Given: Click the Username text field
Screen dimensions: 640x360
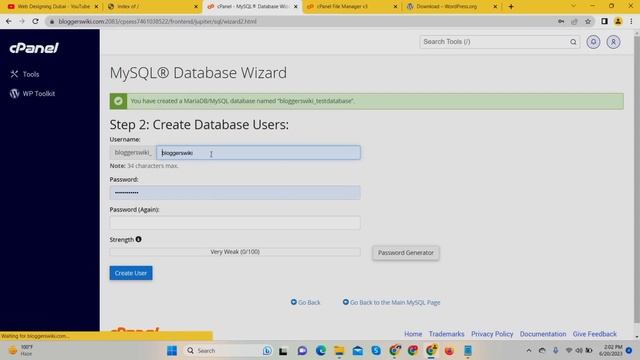Looking at the screenshot, I should tap(258, 153).
